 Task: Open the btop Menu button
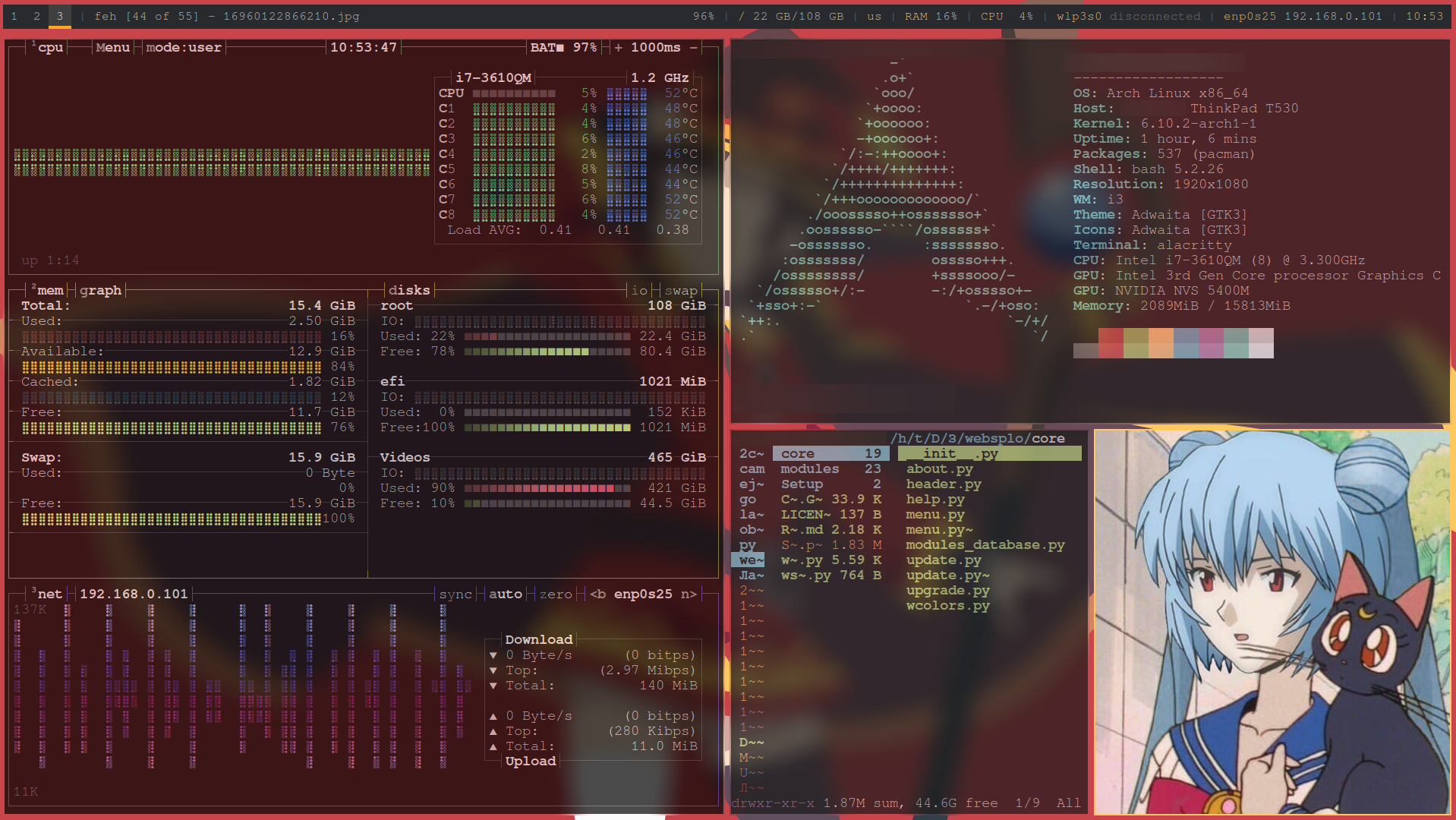coord(112,47)
